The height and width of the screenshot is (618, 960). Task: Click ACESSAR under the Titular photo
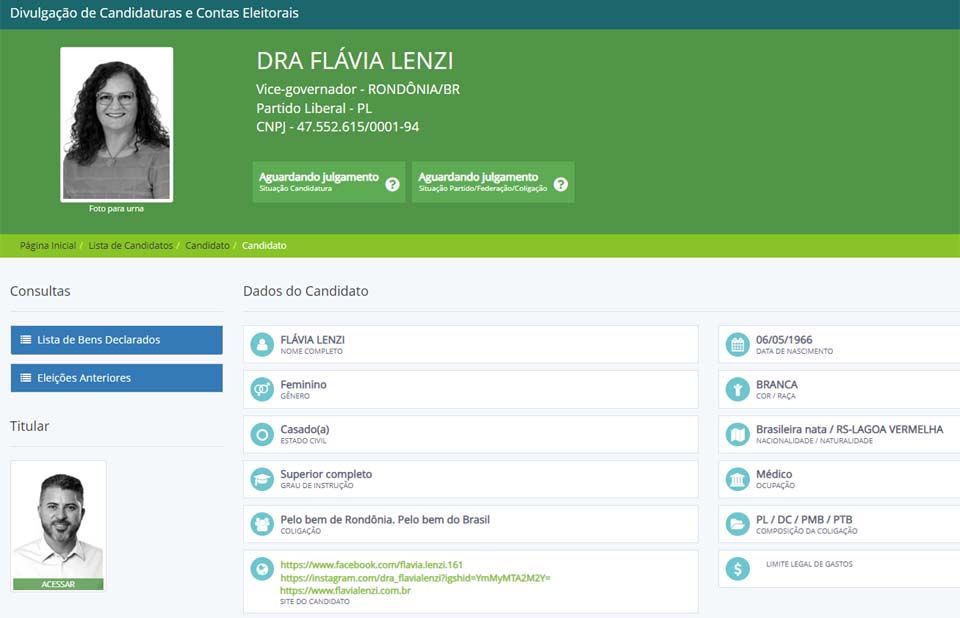(x=58, y=584)
